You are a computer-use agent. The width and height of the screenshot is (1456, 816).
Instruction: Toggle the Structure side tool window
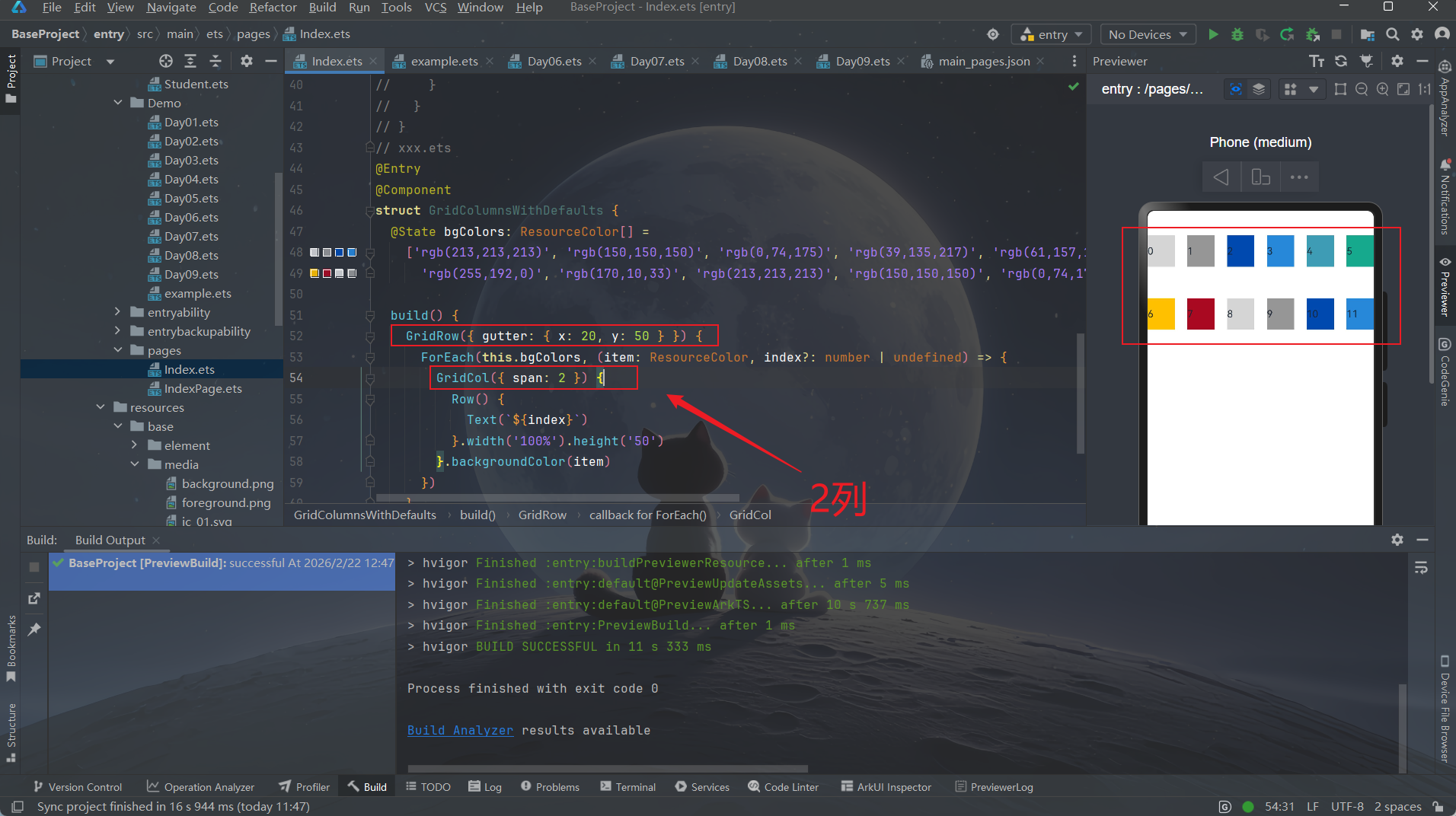tap(11, 732)
